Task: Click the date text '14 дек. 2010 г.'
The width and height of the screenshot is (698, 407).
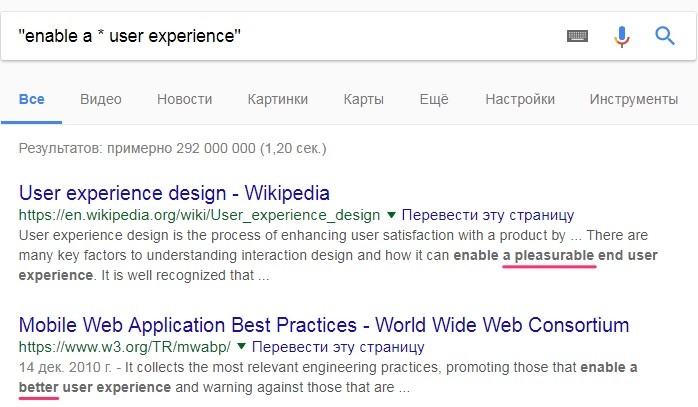Action: pyautogui.click(x=65, y=367)
